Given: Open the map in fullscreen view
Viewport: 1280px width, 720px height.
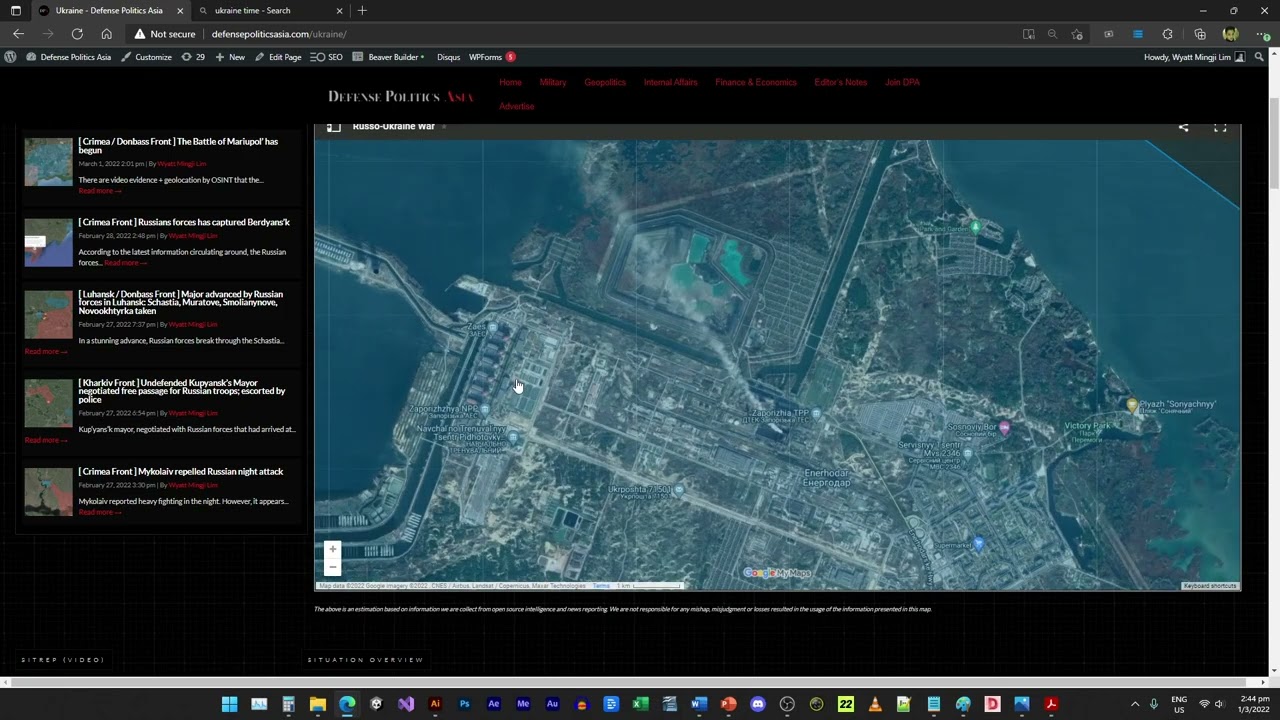Looking at the screenshot, I should [x=1220, y=128].
